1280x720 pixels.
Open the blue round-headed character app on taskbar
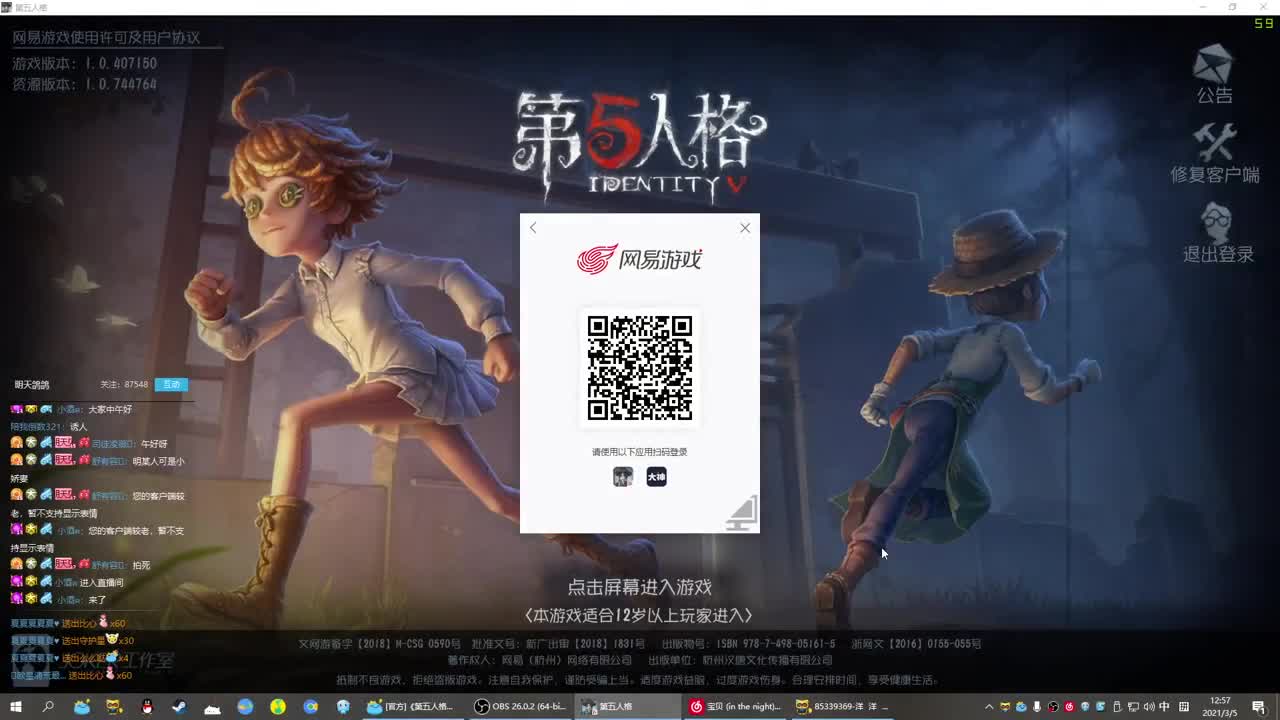[343, 706]
